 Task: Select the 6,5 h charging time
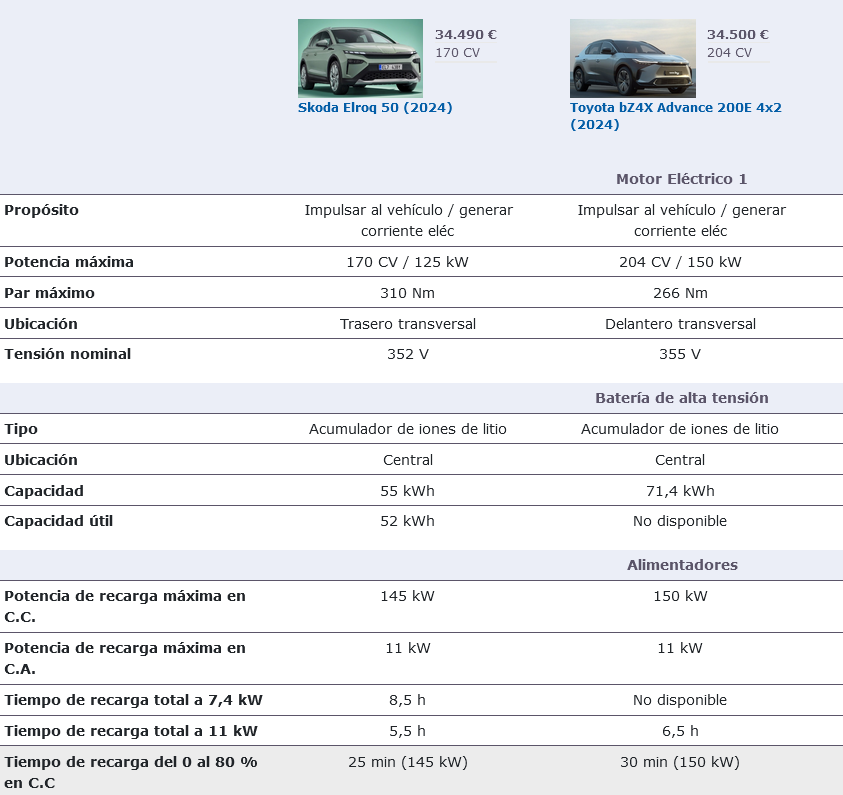coord(680,731)
